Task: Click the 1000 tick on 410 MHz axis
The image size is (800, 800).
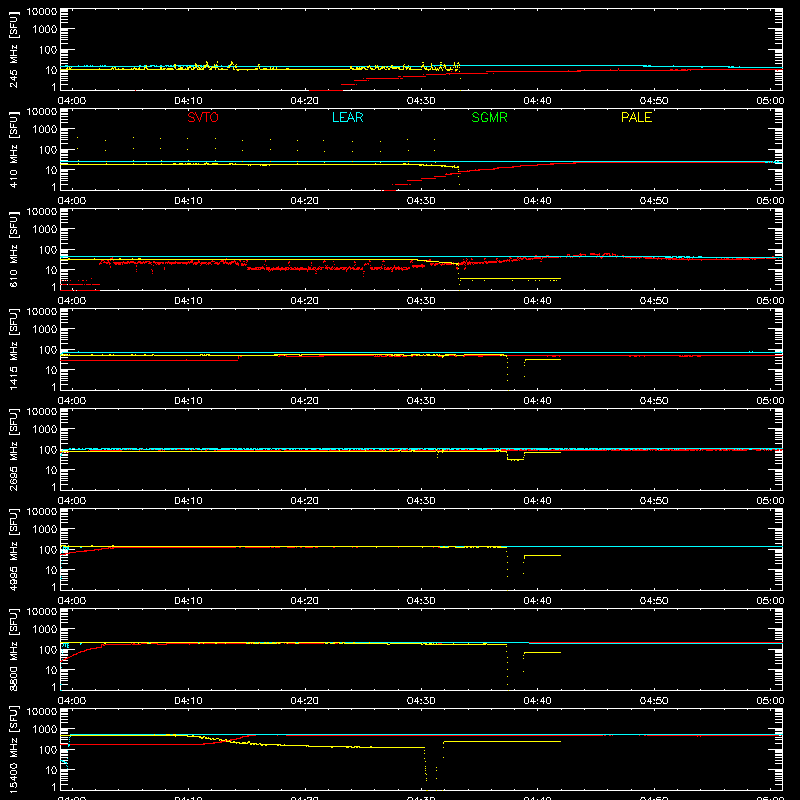Action: 45,130
